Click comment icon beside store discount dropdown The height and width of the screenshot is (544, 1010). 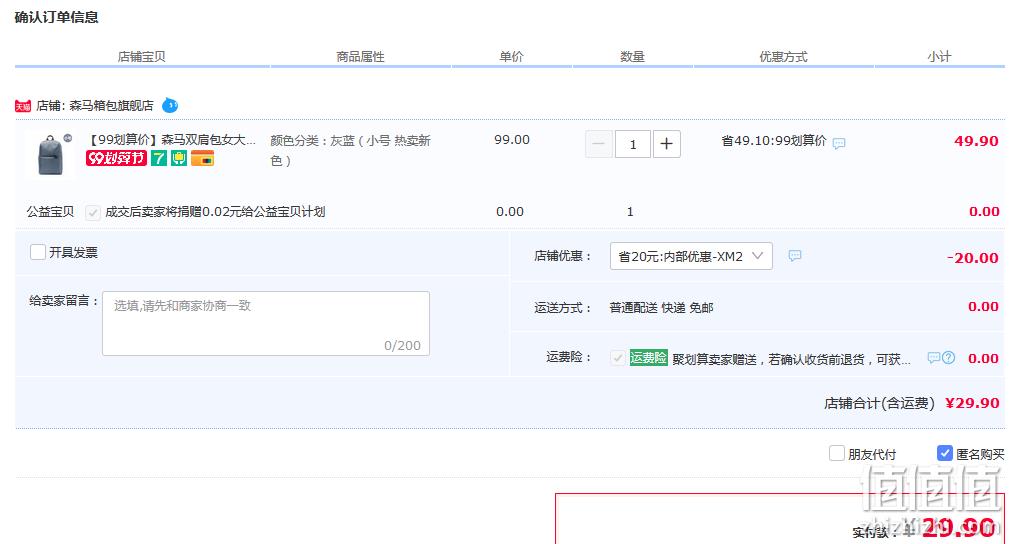pyautogui.click(x=795, y=256)
